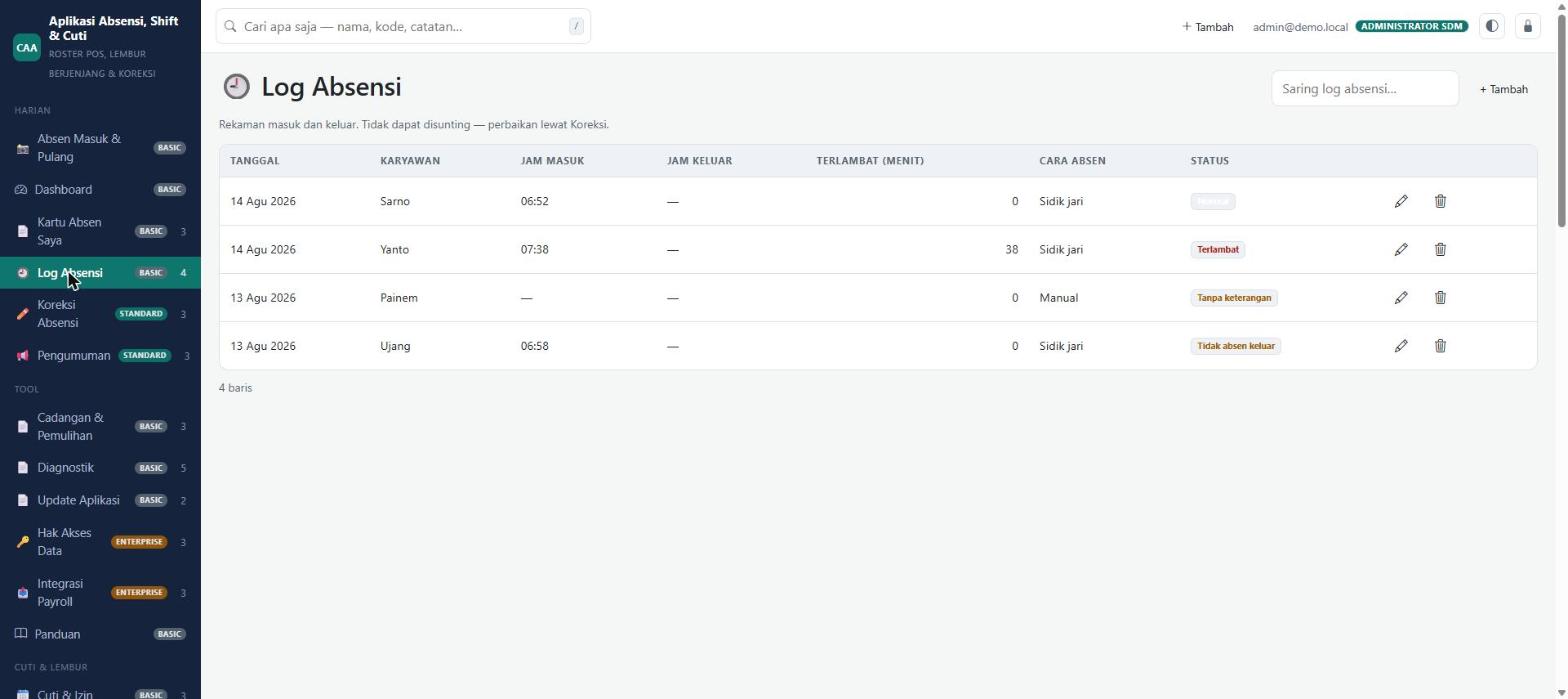This screenshot has height=699, width=1568.
Task: Go to Kartu Absen Saya
Action: (x=100, y=231)
